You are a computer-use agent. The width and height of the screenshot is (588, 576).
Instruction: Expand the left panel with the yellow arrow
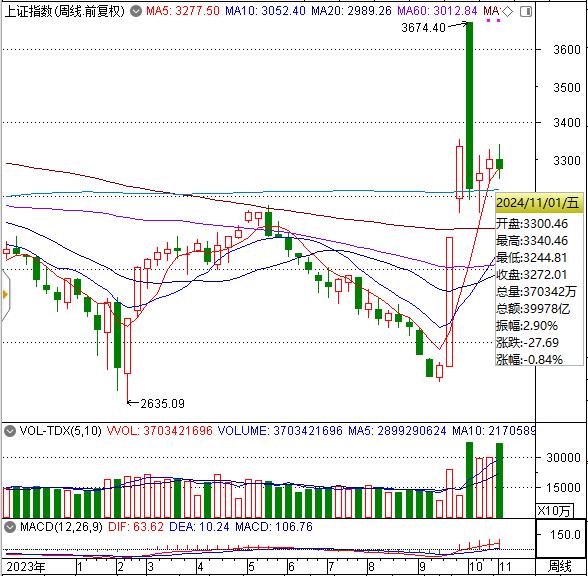[x=4, y=295]
